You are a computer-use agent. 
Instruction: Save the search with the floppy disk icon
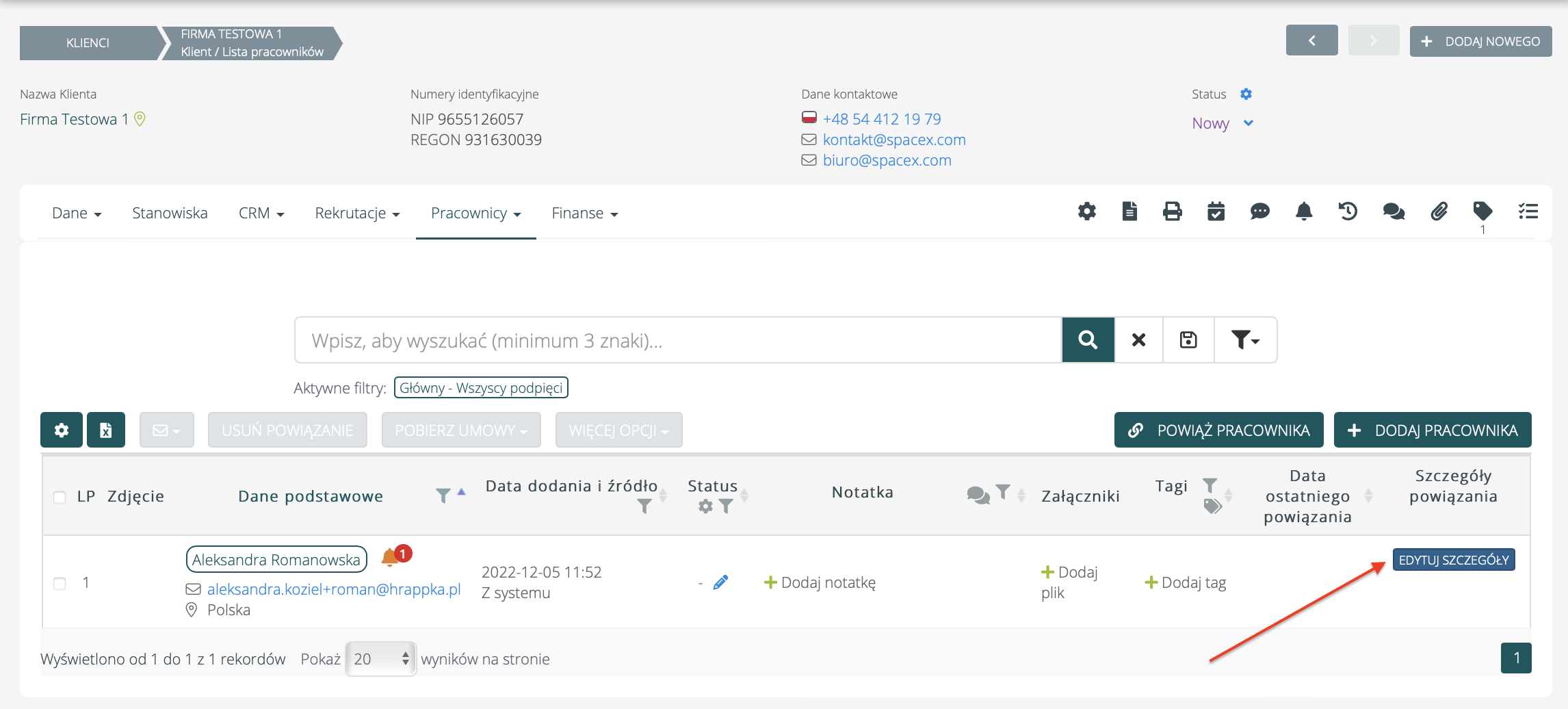click(x=1188, y=340)
